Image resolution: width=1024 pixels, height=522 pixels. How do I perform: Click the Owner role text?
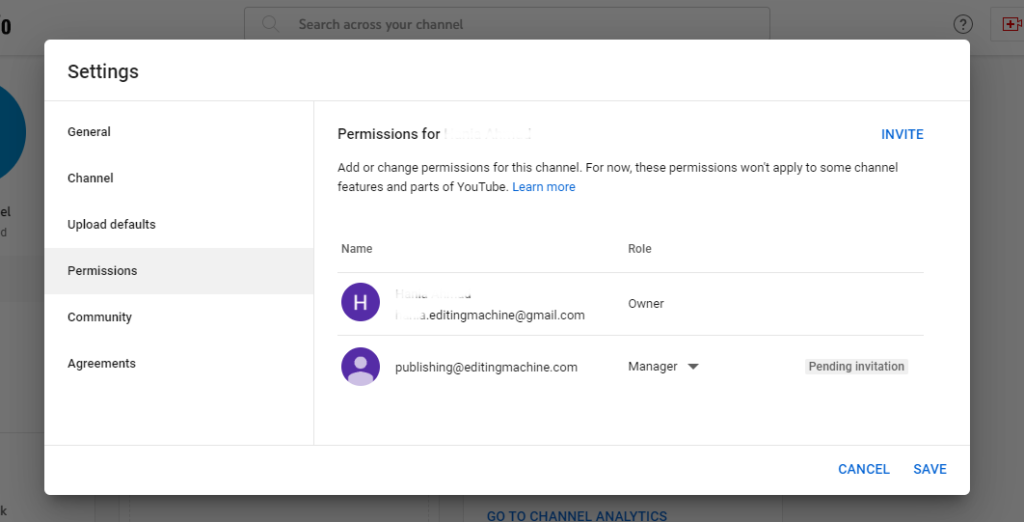(646, 304)
